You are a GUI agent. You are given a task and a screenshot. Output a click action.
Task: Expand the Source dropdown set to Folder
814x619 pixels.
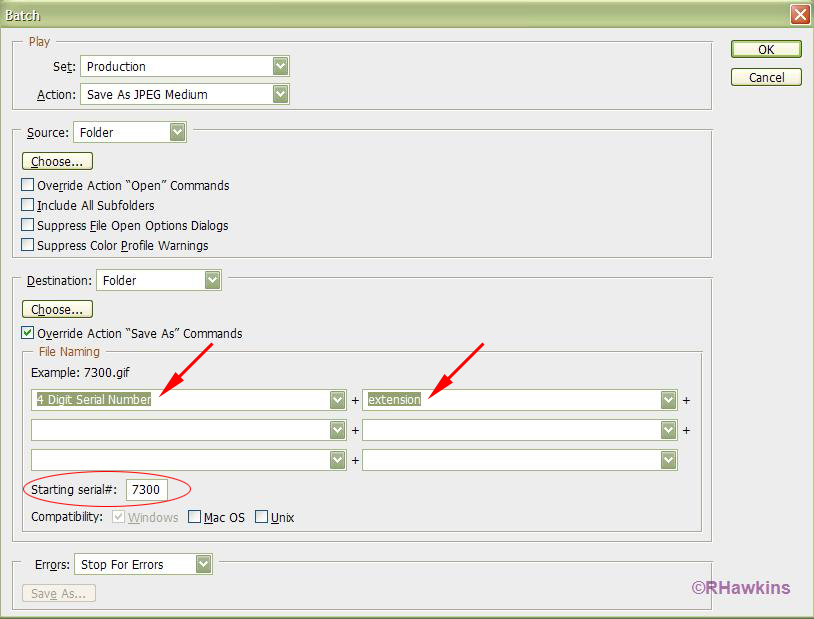[x=130, y=132]
